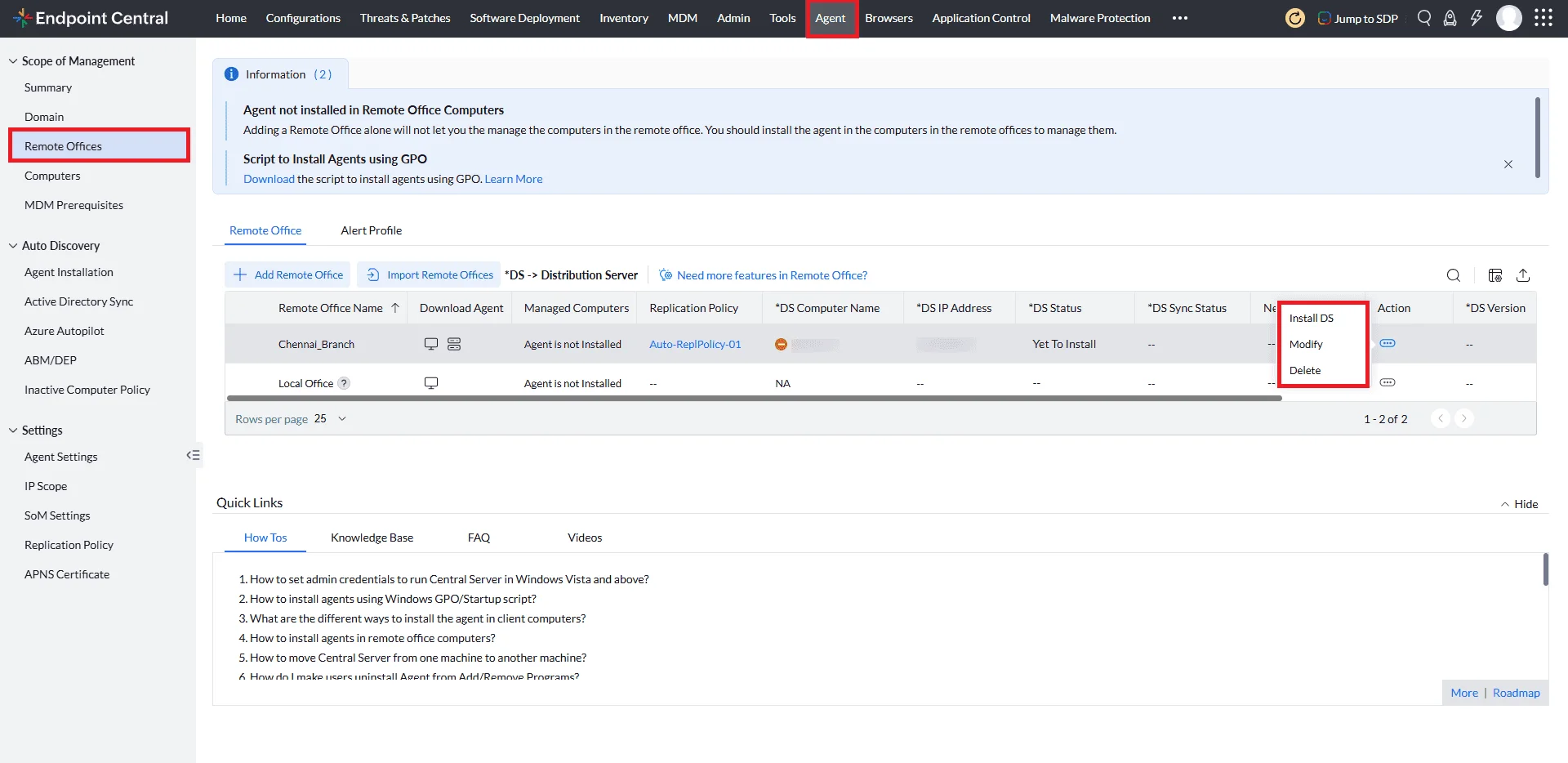Open the Chennai_Branch action menu icon
Image resolution: width=1568 pixels, height=763 pixels.
[x=1388, y=343]
